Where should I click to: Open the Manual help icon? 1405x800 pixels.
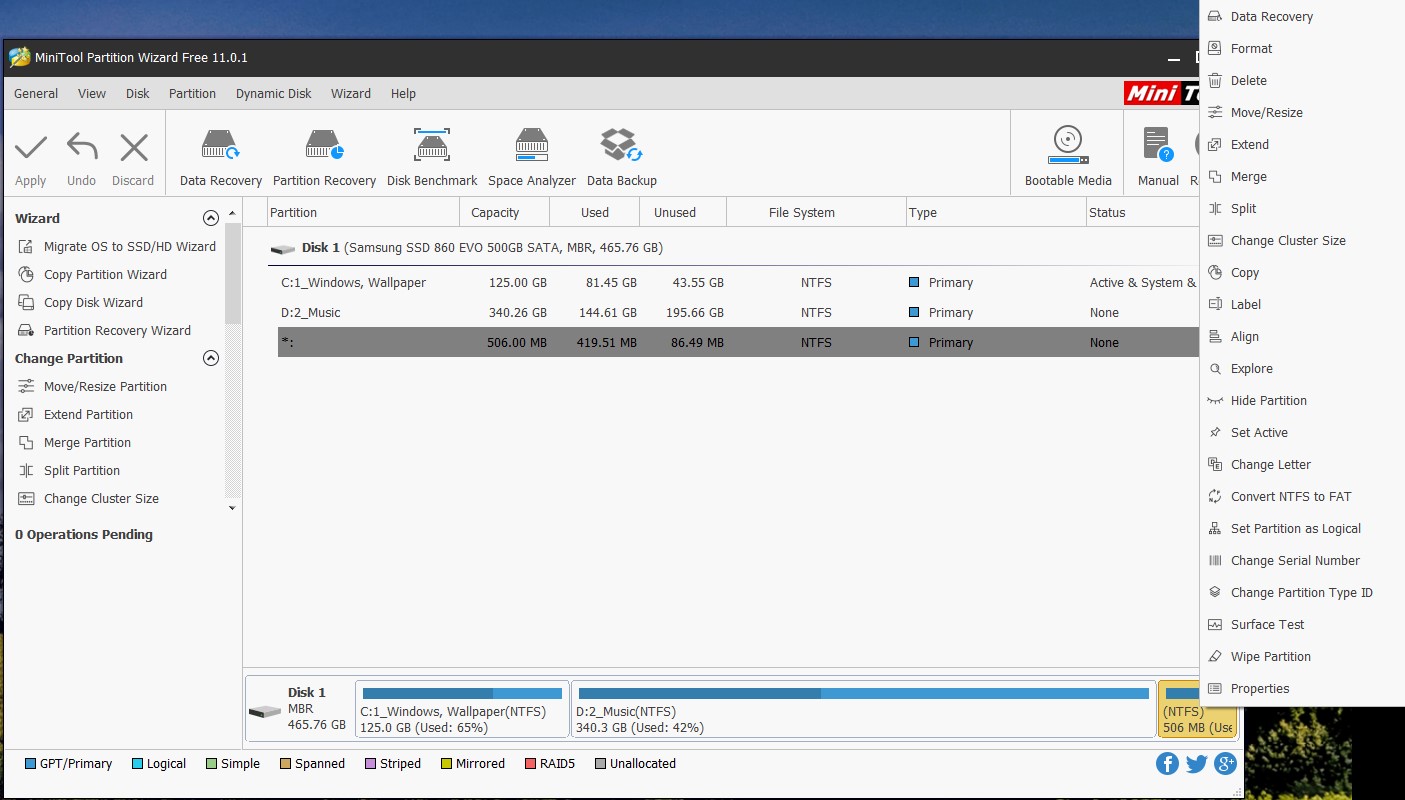(1158, 145)
